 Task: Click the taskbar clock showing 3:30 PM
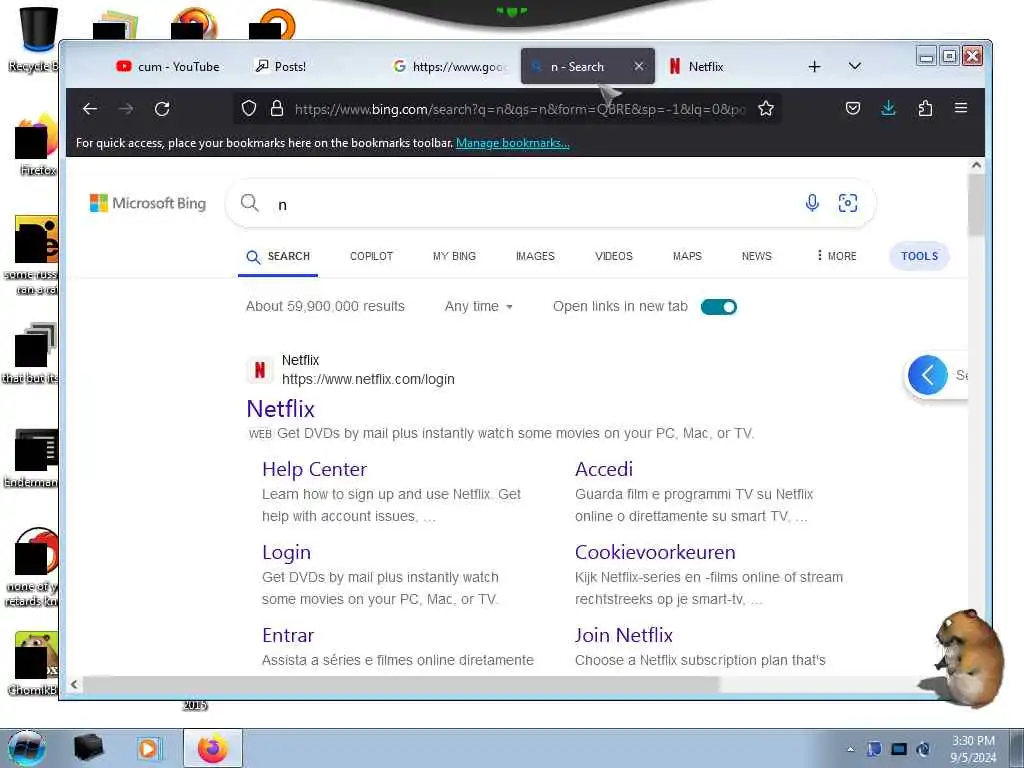tap(973, 749)
